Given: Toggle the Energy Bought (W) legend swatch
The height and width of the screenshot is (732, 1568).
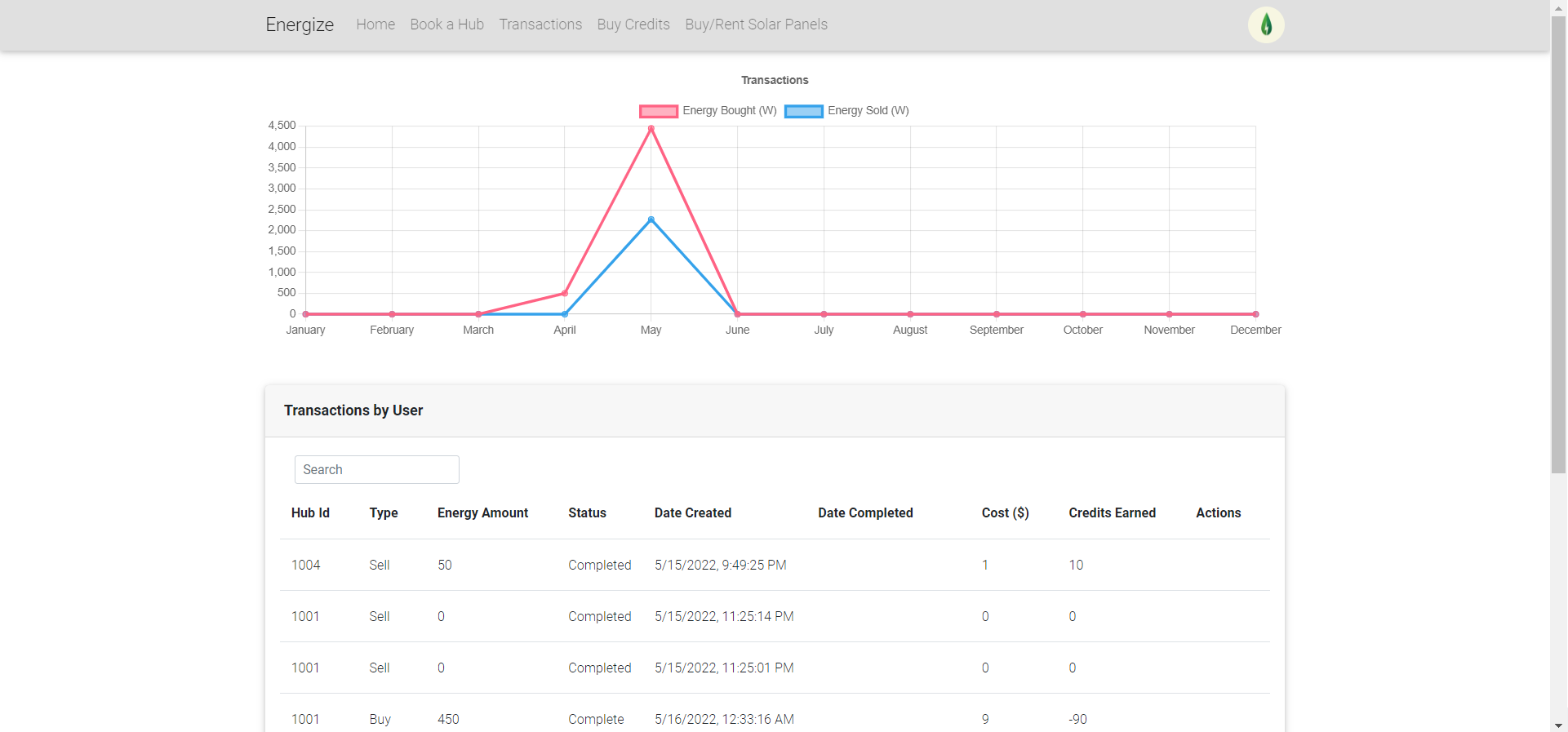Looking at the screenshot, I should (659, 111).
